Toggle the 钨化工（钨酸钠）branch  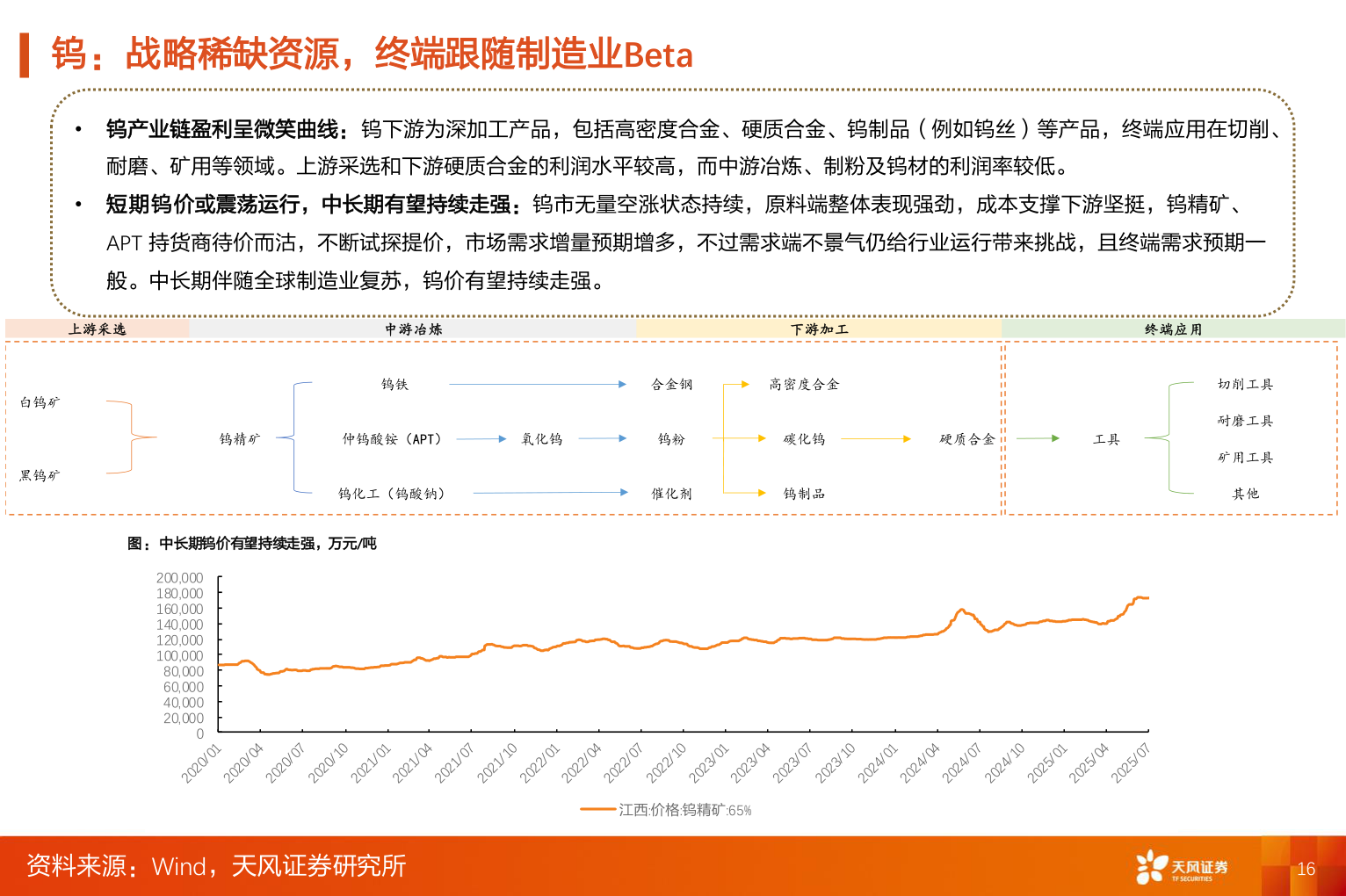(x=393, y=493)
